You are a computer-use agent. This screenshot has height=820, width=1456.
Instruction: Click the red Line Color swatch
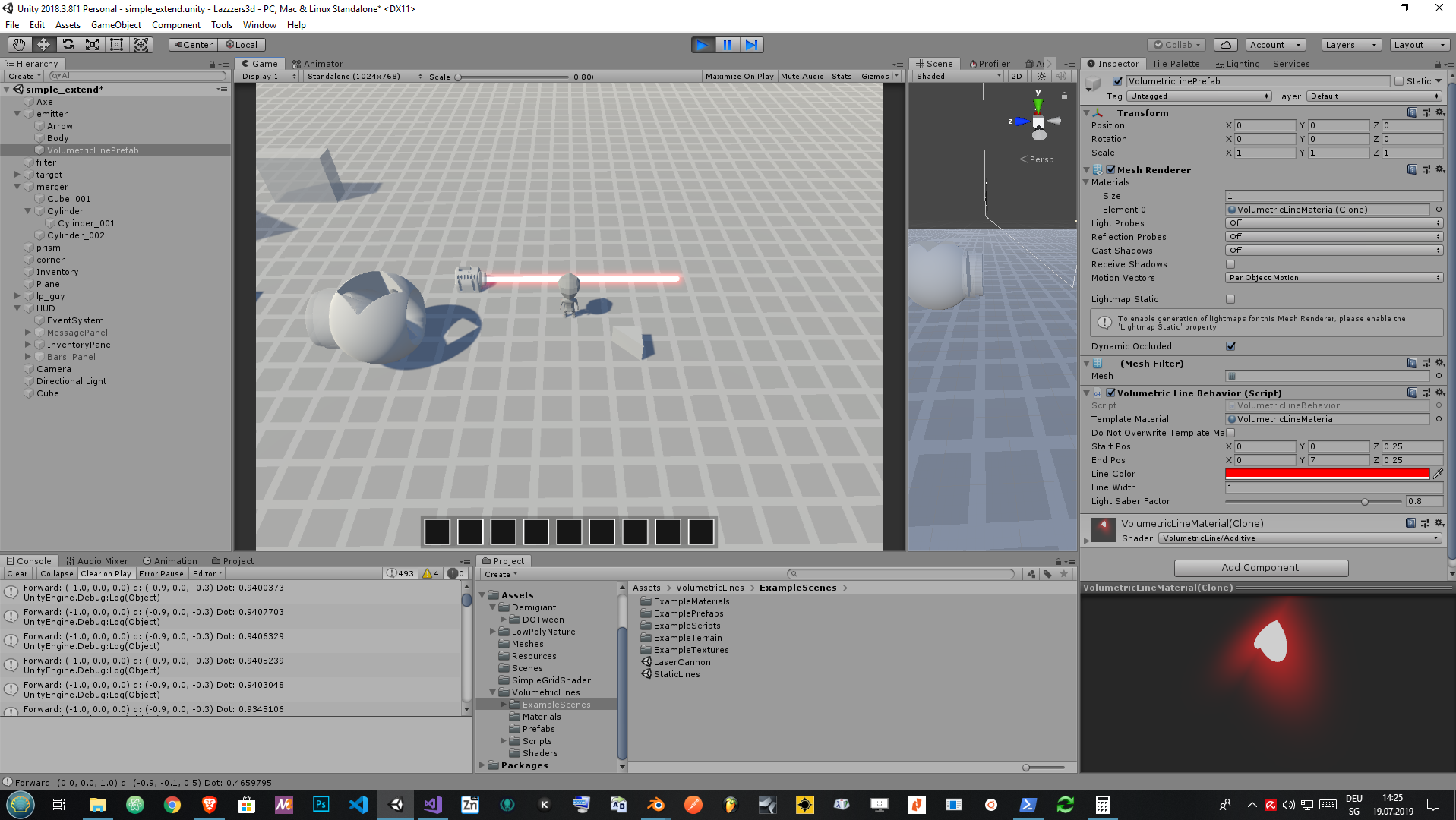coord(1326,474)
